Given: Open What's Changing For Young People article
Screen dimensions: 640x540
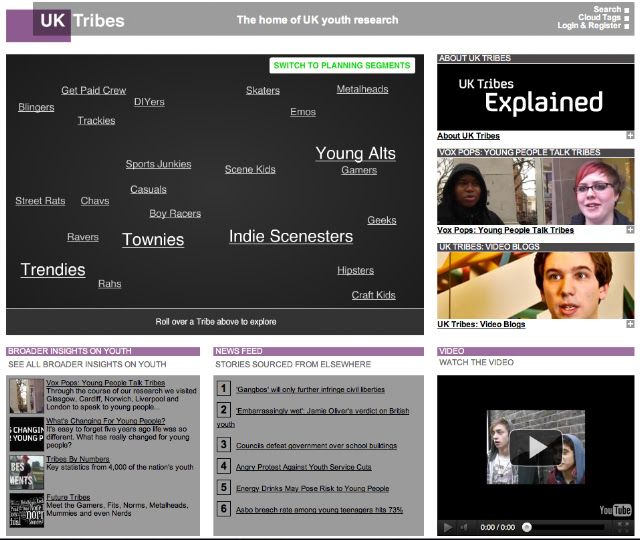Looking at the screenshot, I should point(106,420).
